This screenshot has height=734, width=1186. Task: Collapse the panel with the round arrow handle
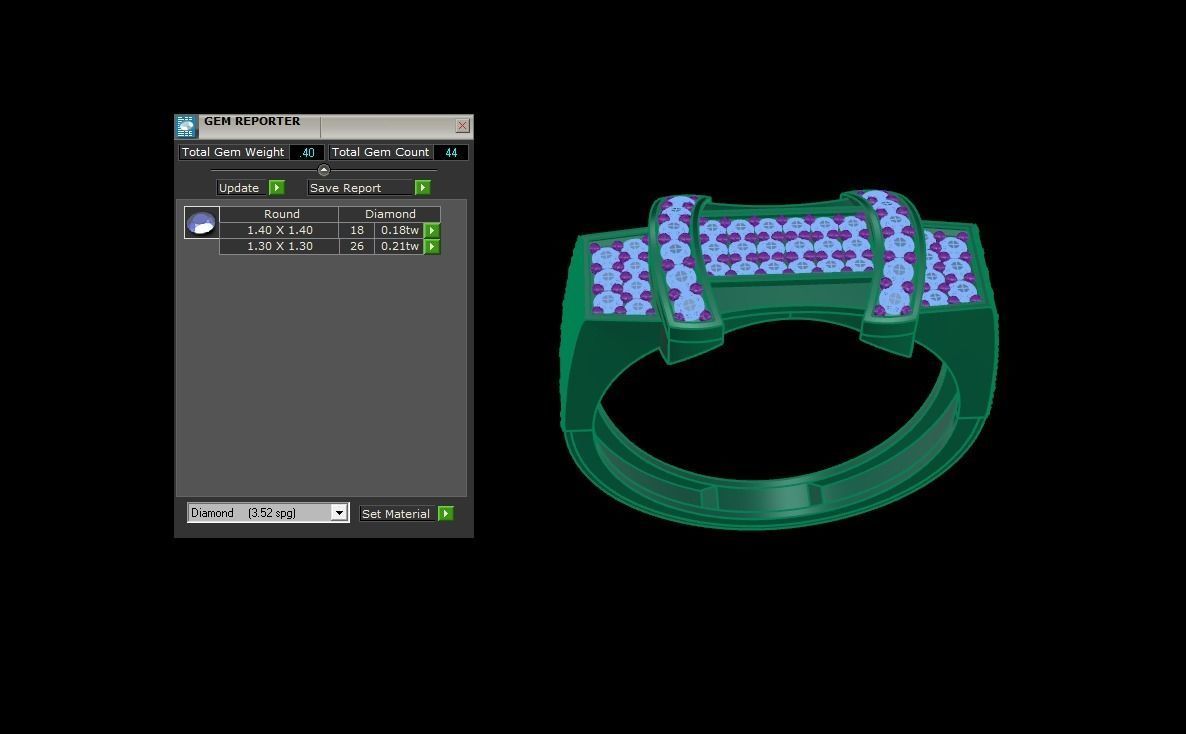click(x=324, y=170)
